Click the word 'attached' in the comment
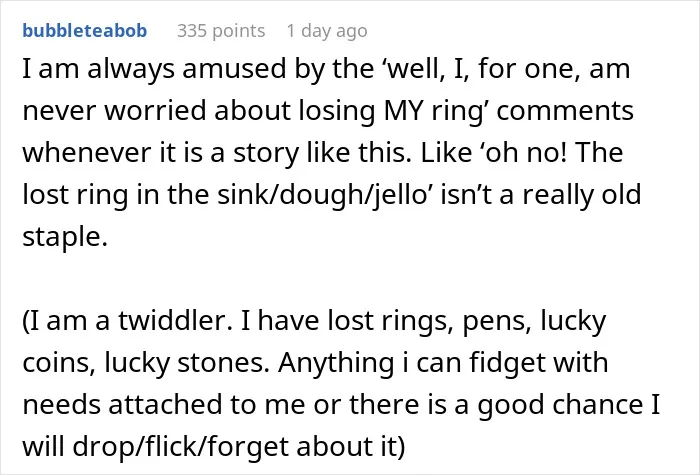The height and width of the screenshot is (475, 700). tap(166, 405)
